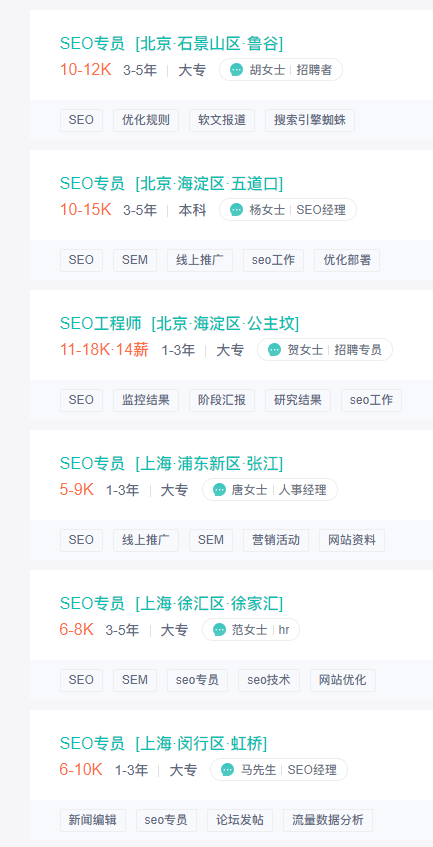Open chat icon for 范女士 hr
Screen dimensions: 433x847
[219, 629]
